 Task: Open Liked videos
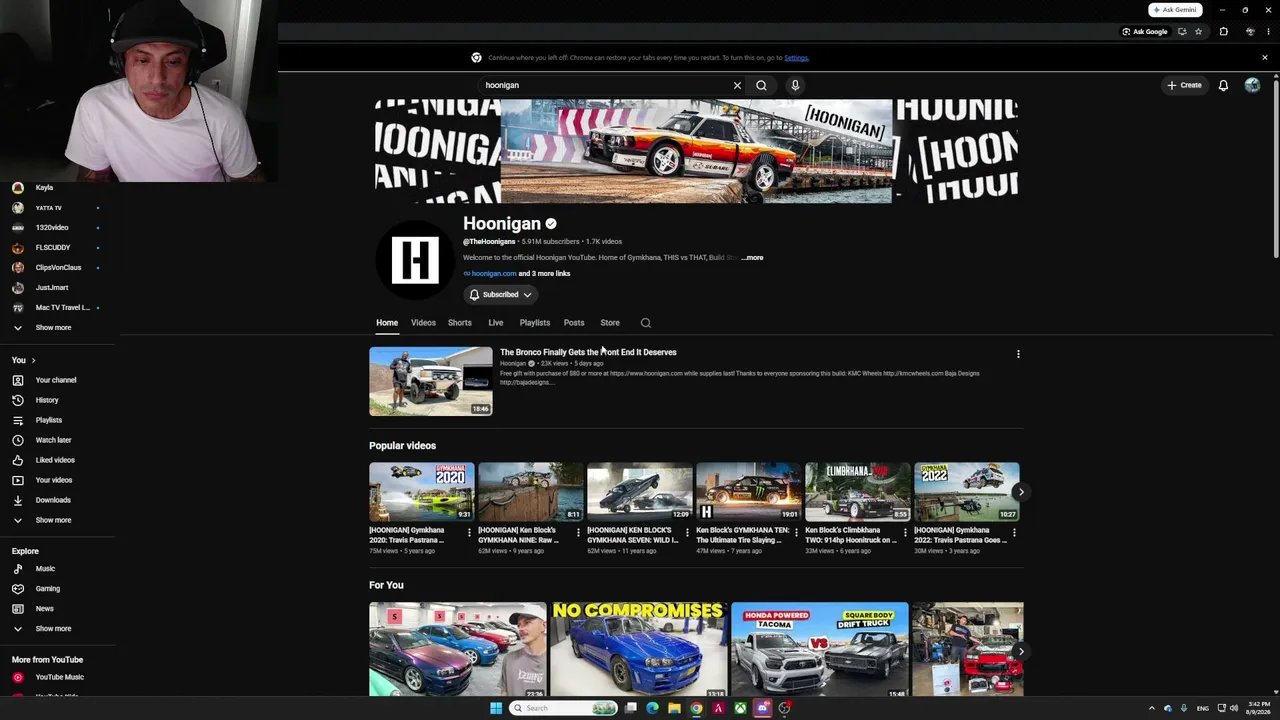pos(55,460)
